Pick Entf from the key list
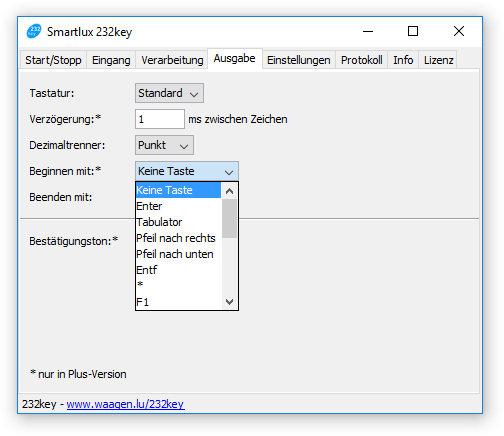The width and height of the screenshot is (504, 436). (x=178, y=270)
